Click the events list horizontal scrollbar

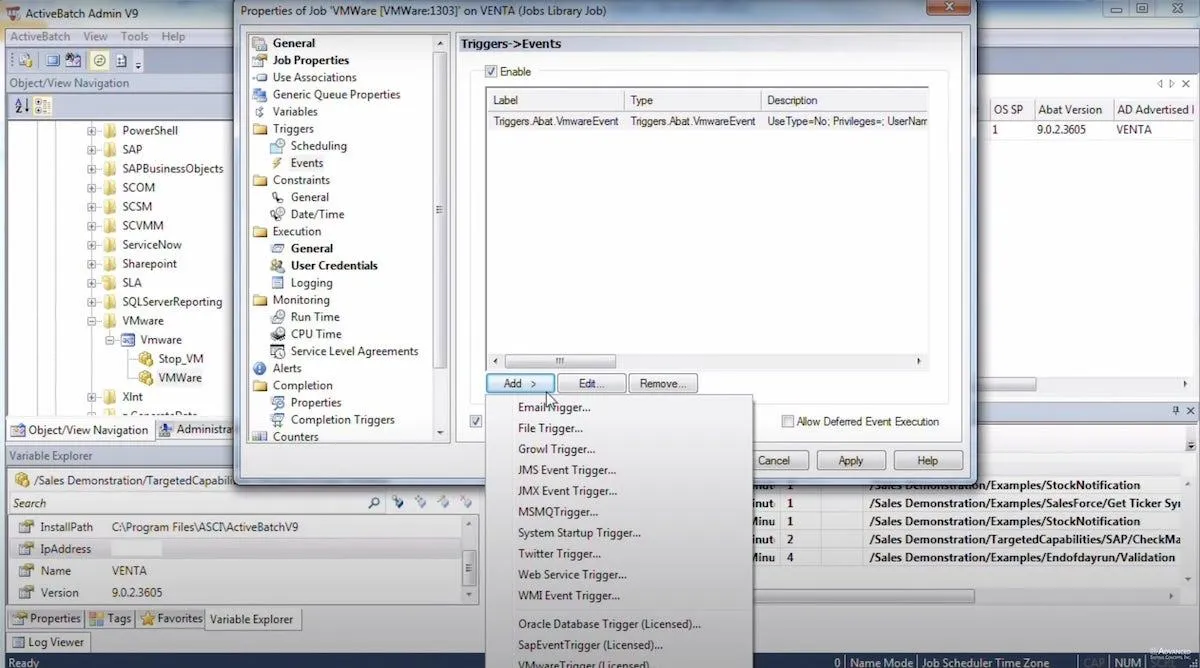707,361
